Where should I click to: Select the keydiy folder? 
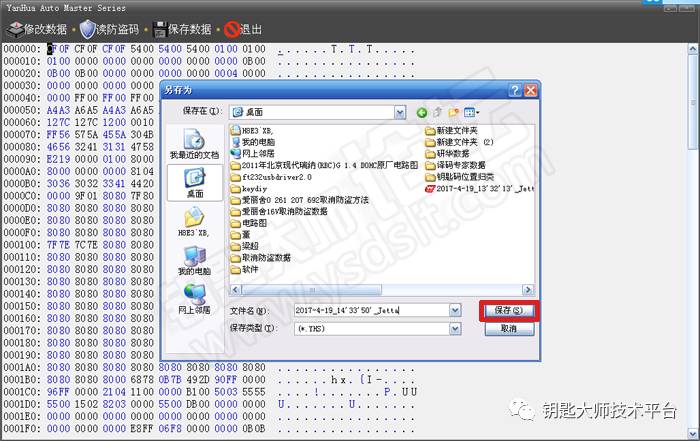pos(250,187)
